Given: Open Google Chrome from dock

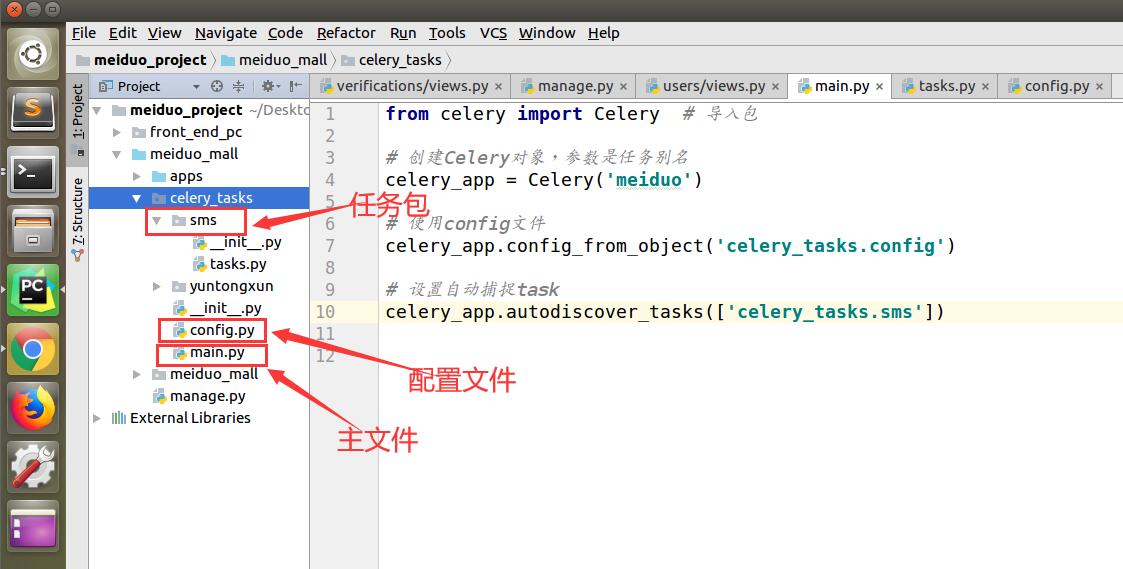Looking at the screenshot, I should coord(33,349).
